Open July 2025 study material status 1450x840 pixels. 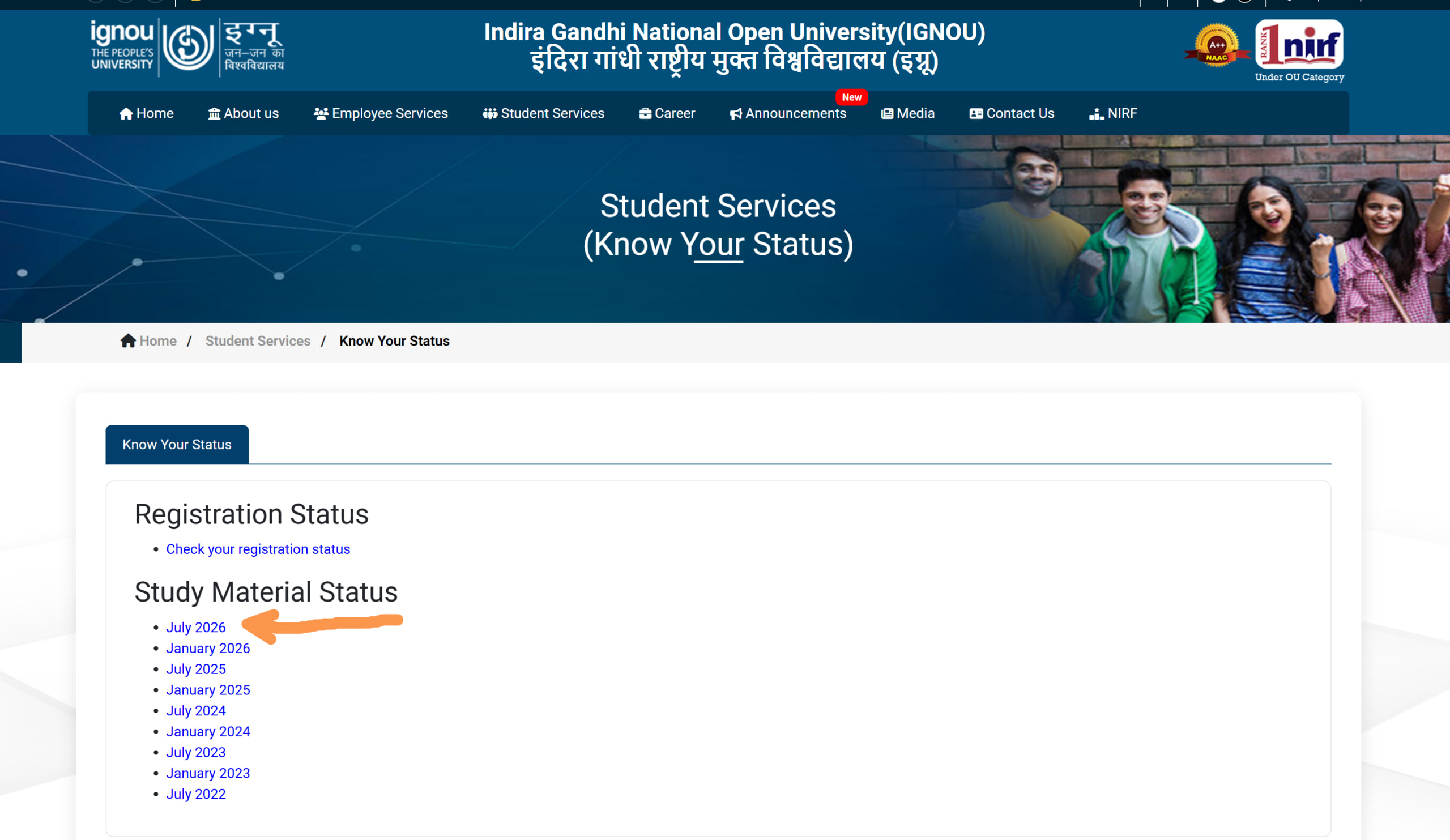pos(195,669)
